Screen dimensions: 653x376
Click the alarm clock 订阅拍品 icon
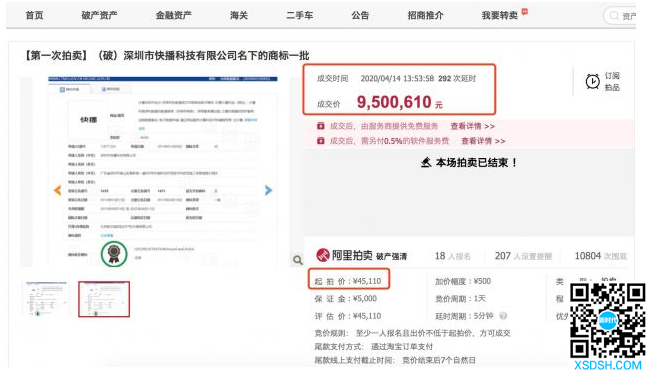(592, 81)
